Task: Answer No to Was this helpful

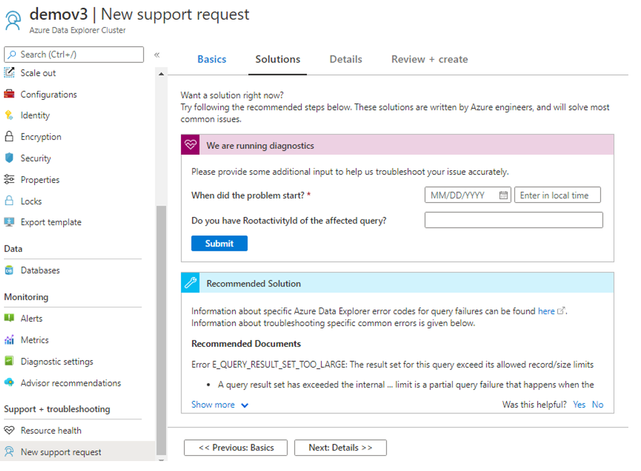Action: pos(597,404)
